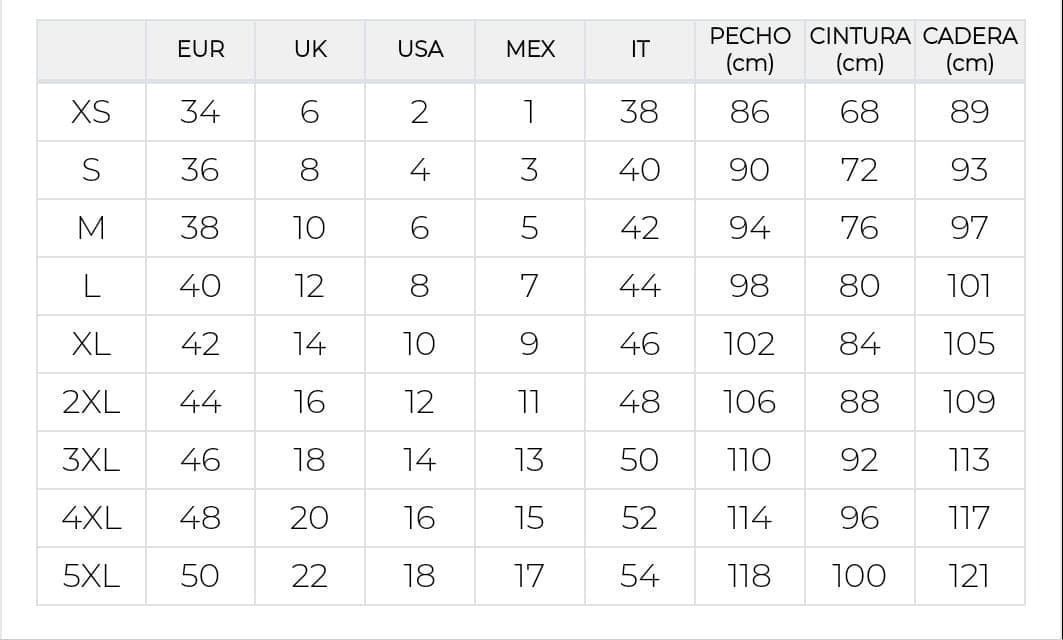
Task: Select the 4XL size row label
Action: click(91, 518)
